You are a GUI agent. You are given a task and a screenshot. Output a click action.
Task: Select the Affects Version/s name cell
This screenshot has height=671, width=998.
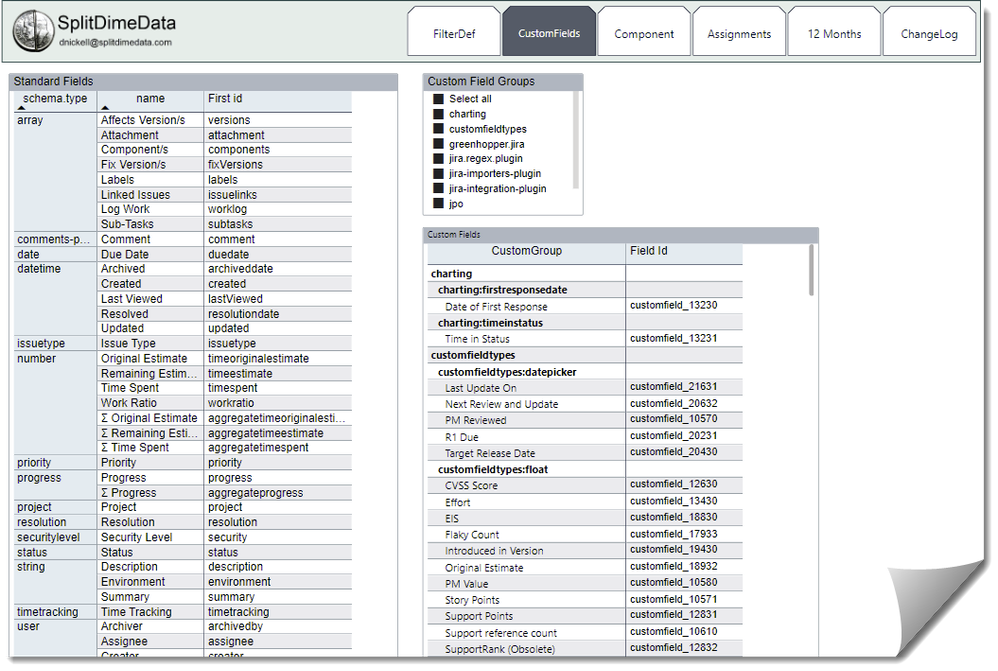150,120
